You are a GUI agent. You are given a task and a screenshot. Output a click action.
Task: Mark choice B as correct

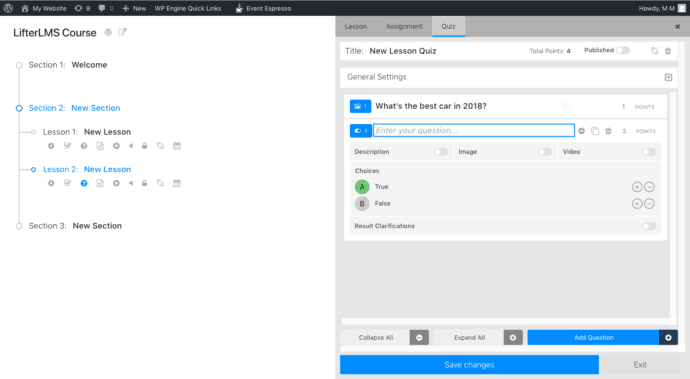click(362, 204)
